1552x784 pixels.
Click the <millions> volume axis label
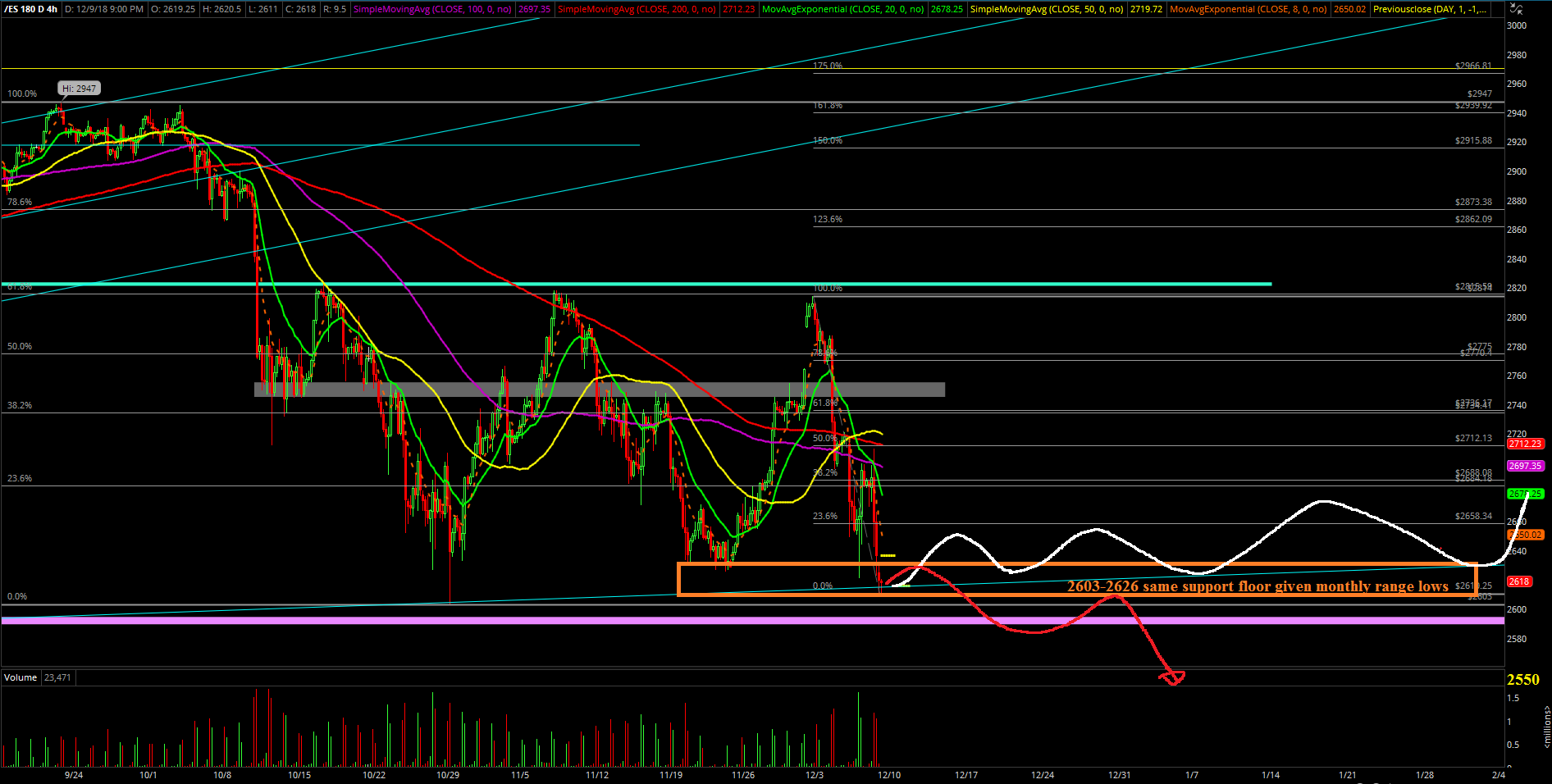1547,727
